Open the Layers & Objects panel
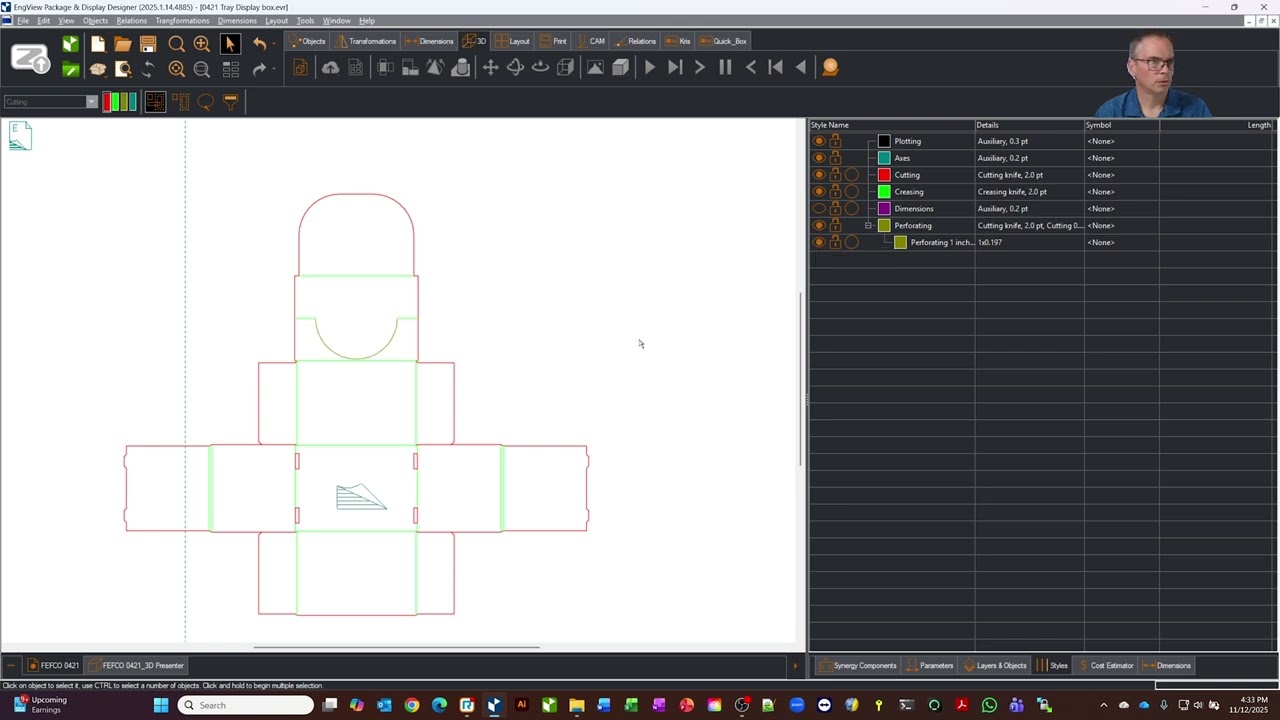The width and height of the screenshot is (1280, 720). tap(995, 665)
